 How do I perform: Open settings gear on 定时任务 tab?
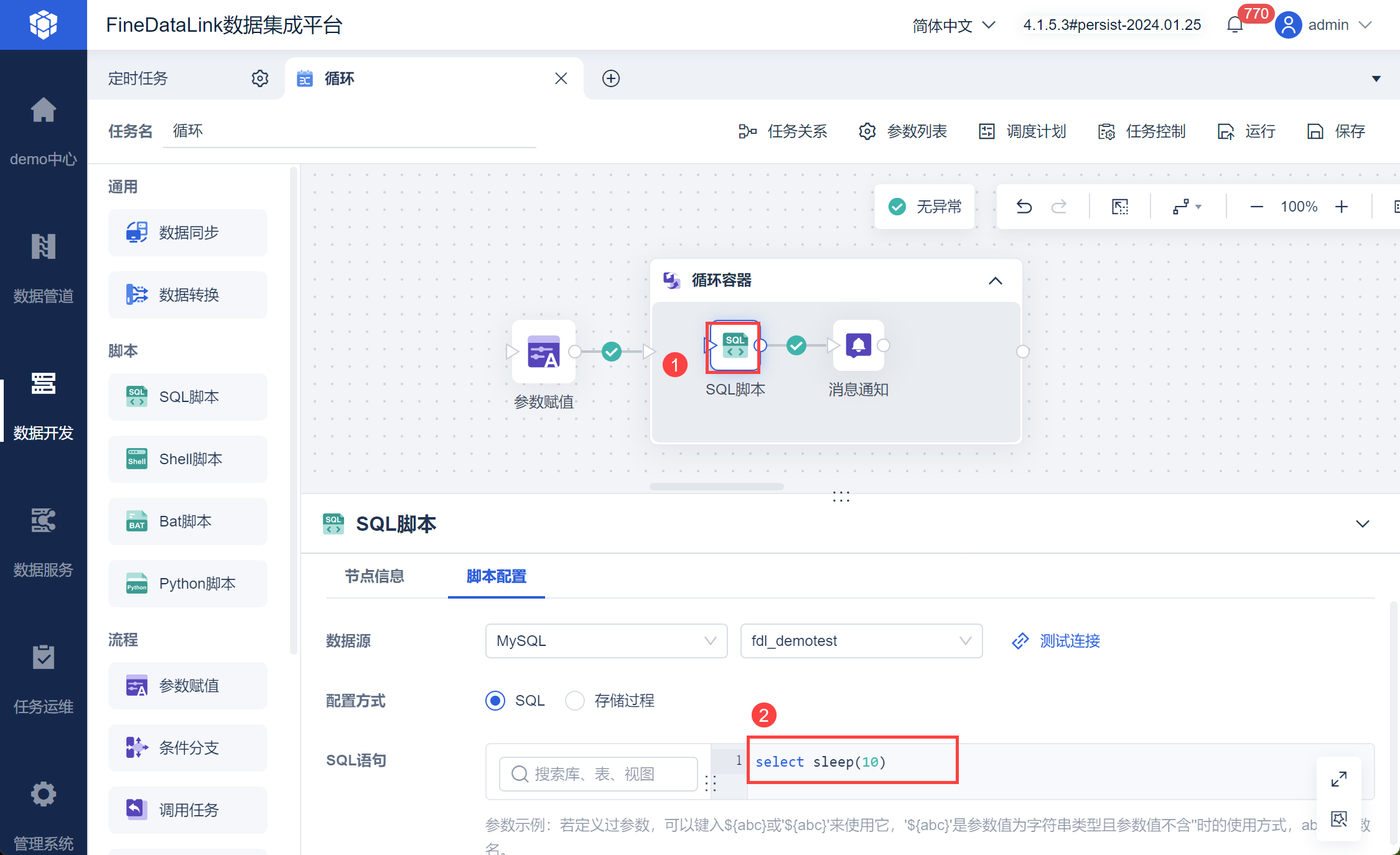(259, 78)
